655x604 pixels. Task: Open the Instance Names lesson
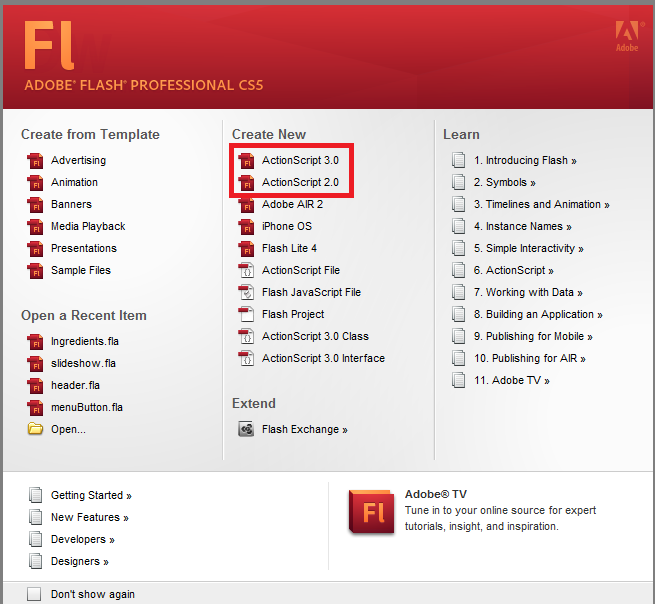click(523, 226)
